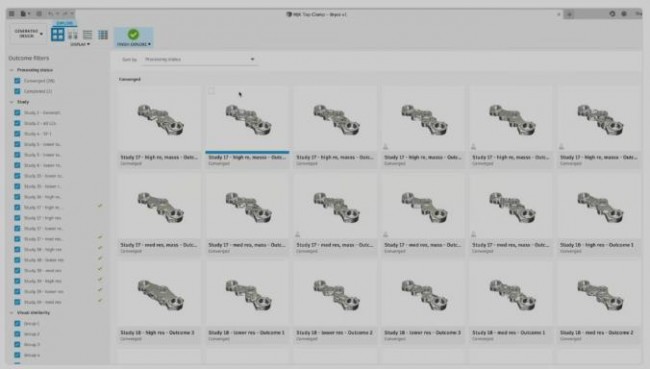This screenshot has height=369, width=650.
Task: Open the Generative Design workspace dropdown
Action: click(x=28, y=34)
